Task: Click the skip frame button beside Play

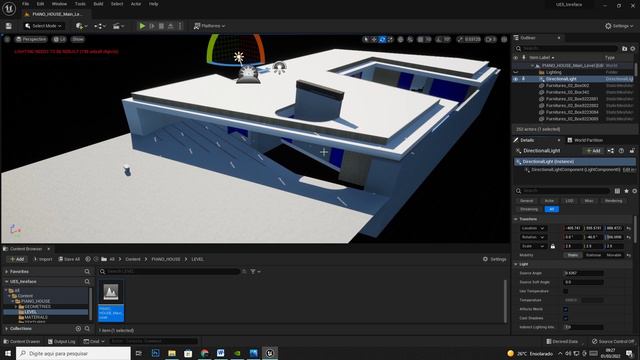Action: click(x=152, y=26)
